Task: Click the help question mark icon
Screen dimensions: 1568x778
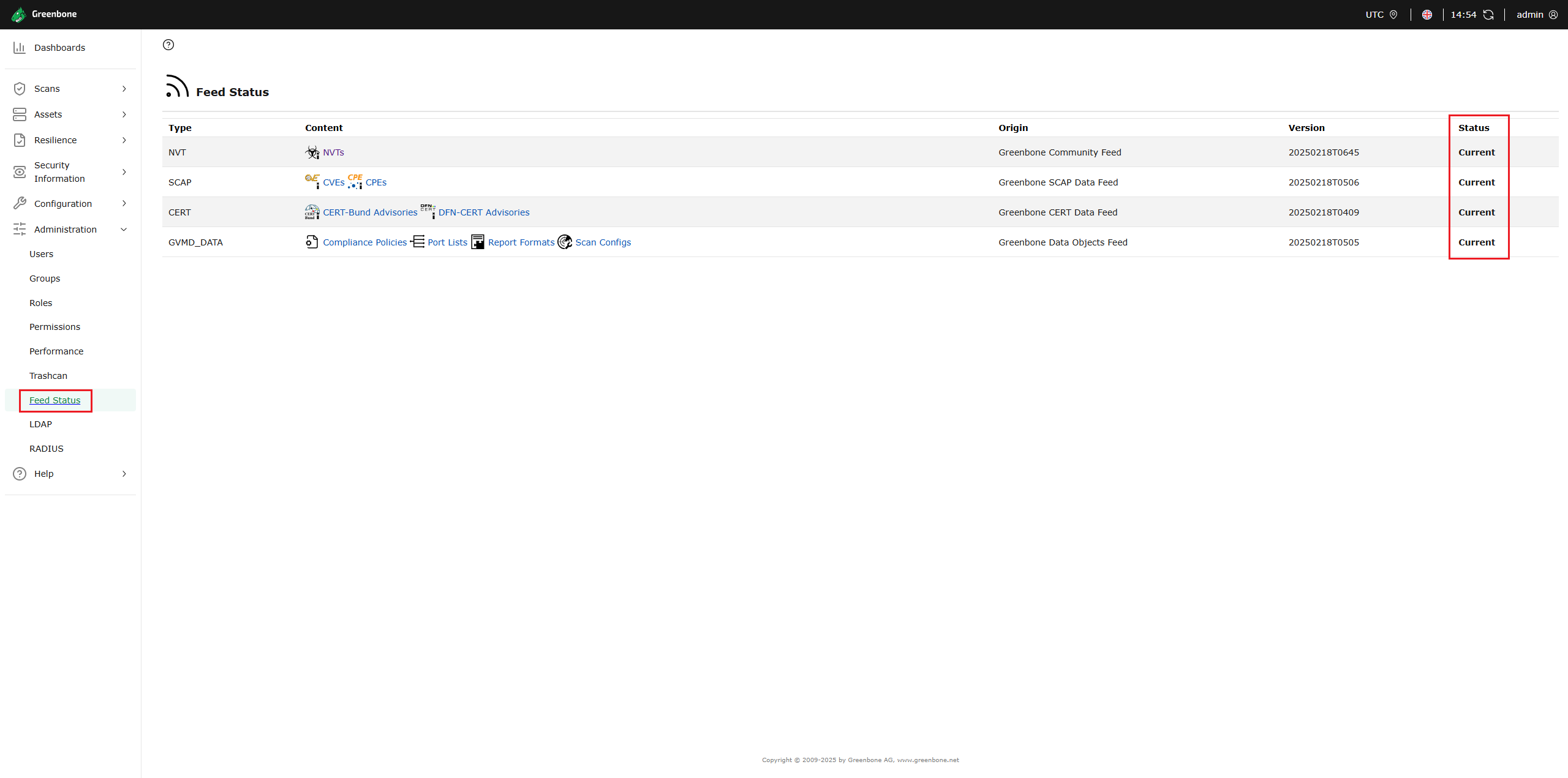Action: coord(168,45)
